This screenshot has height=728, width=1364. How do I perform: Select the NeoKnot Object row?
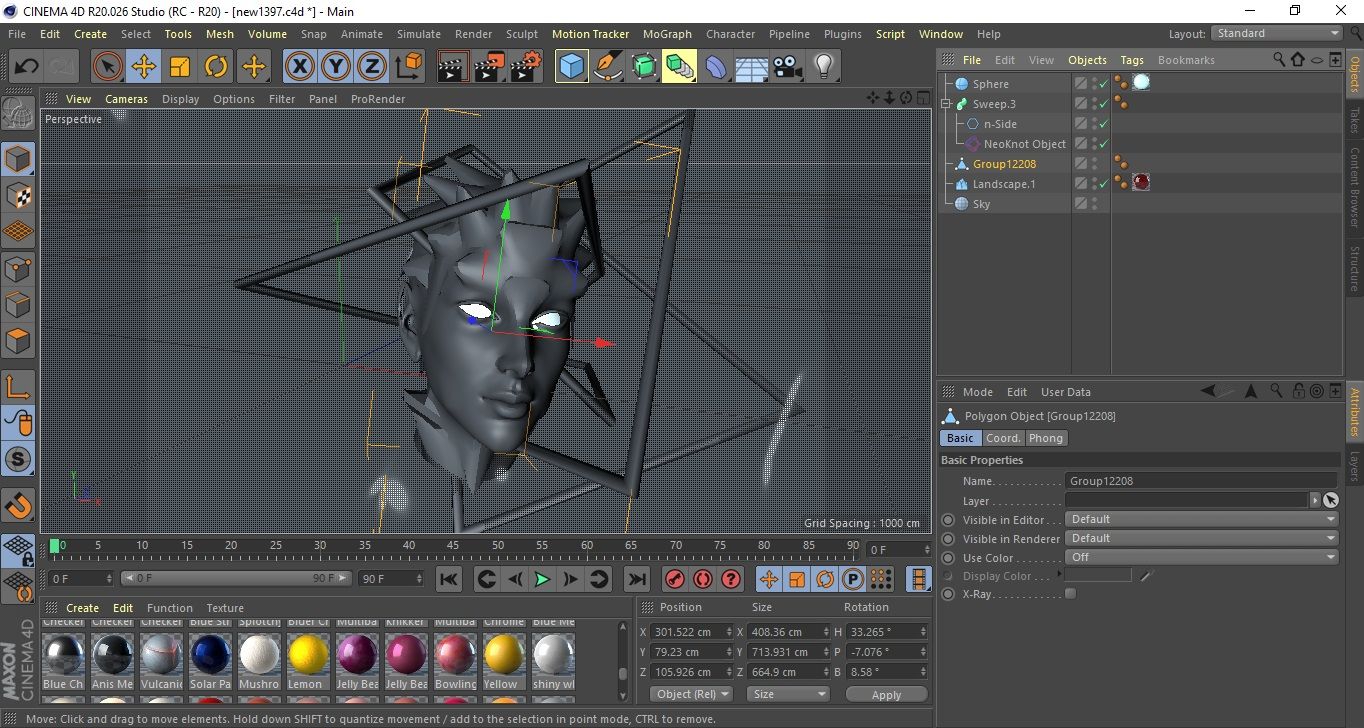tap(1024, 144)
